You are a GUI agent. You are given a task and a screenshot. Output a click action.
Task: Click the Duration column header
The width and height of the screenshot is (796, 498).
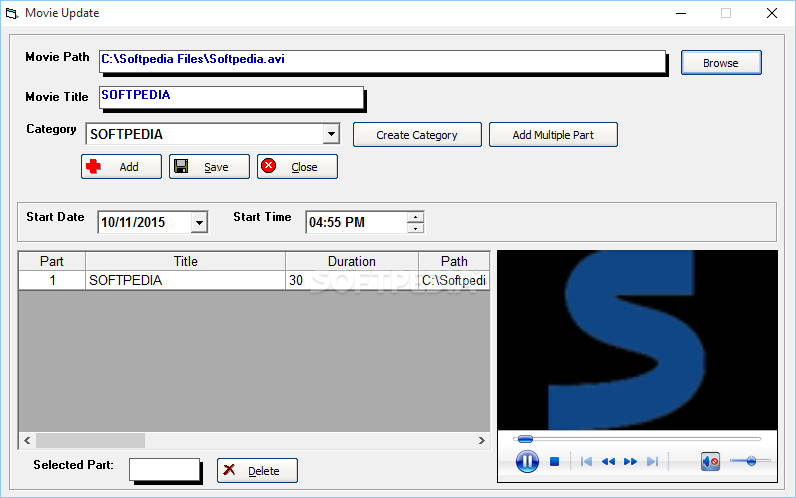click(352, 261)
